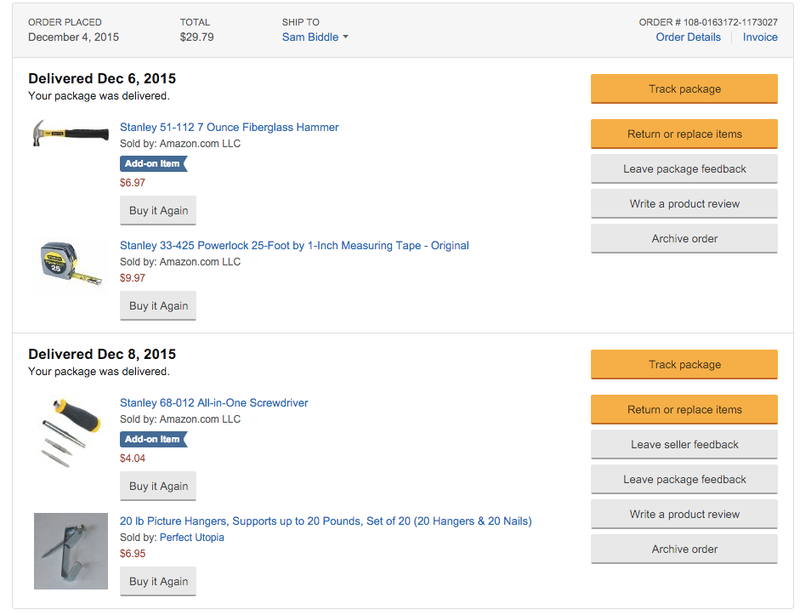
Task: Track the package delivered Dec 8
Action: tap(684, 364)
